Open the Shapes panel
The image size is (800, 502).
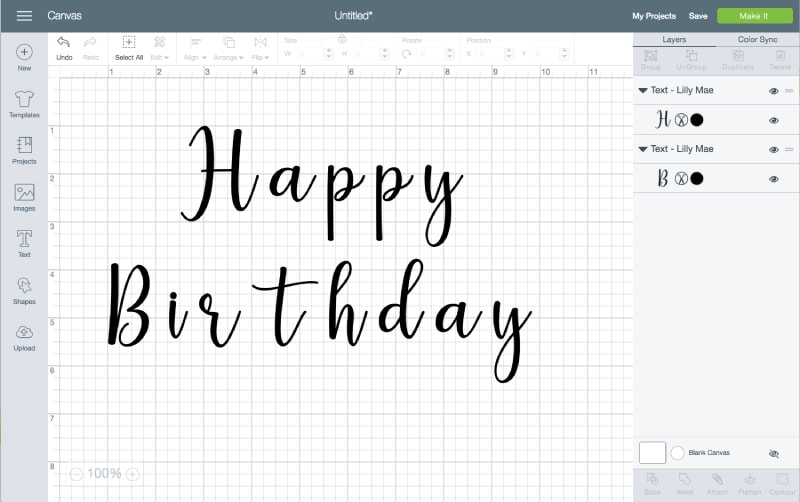pos(24,286)
